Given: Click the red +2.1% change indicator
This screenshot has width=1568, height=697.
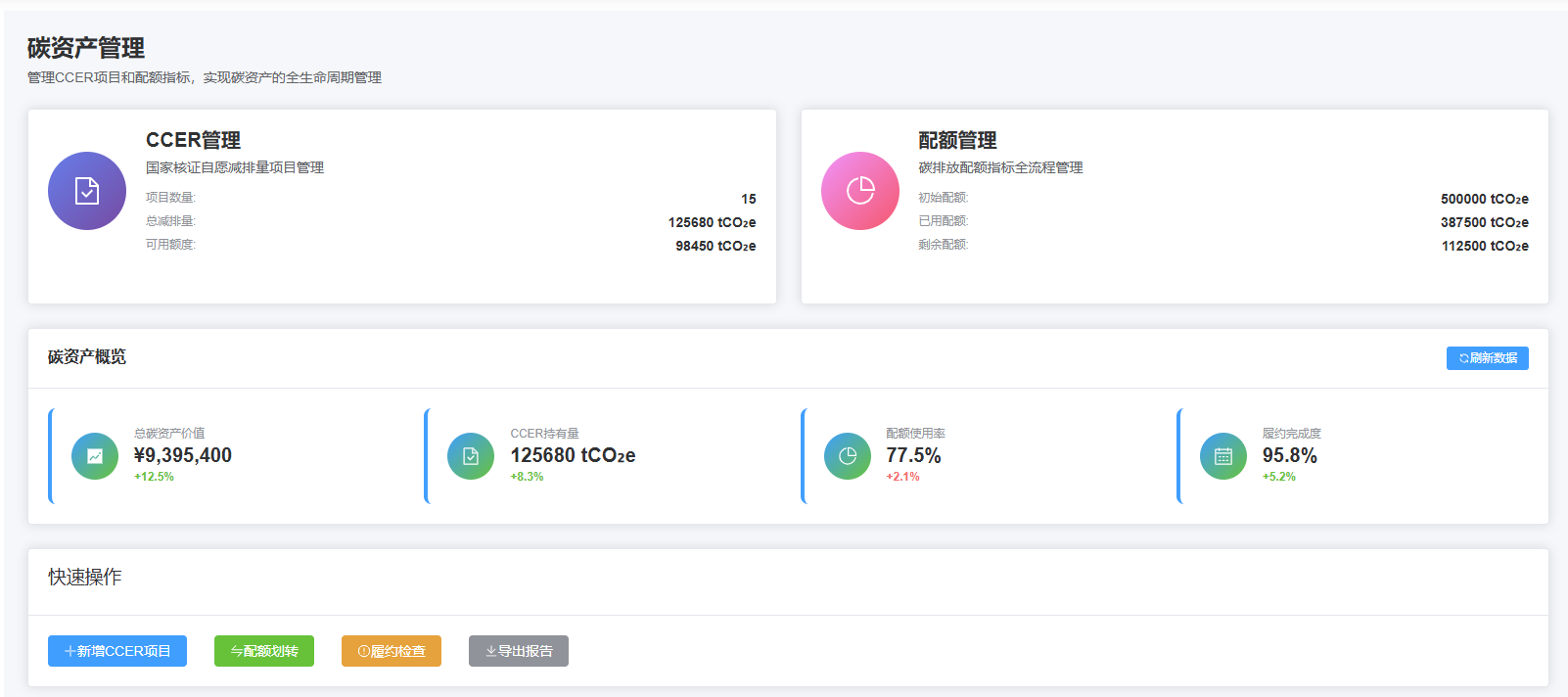Looking at the screenshot, I should pos(902,477).
